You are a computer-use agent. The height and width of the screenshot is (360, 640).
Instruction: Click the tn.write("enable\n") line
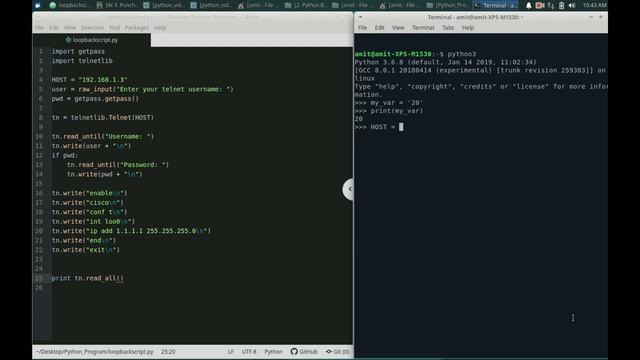pos(89,193)
